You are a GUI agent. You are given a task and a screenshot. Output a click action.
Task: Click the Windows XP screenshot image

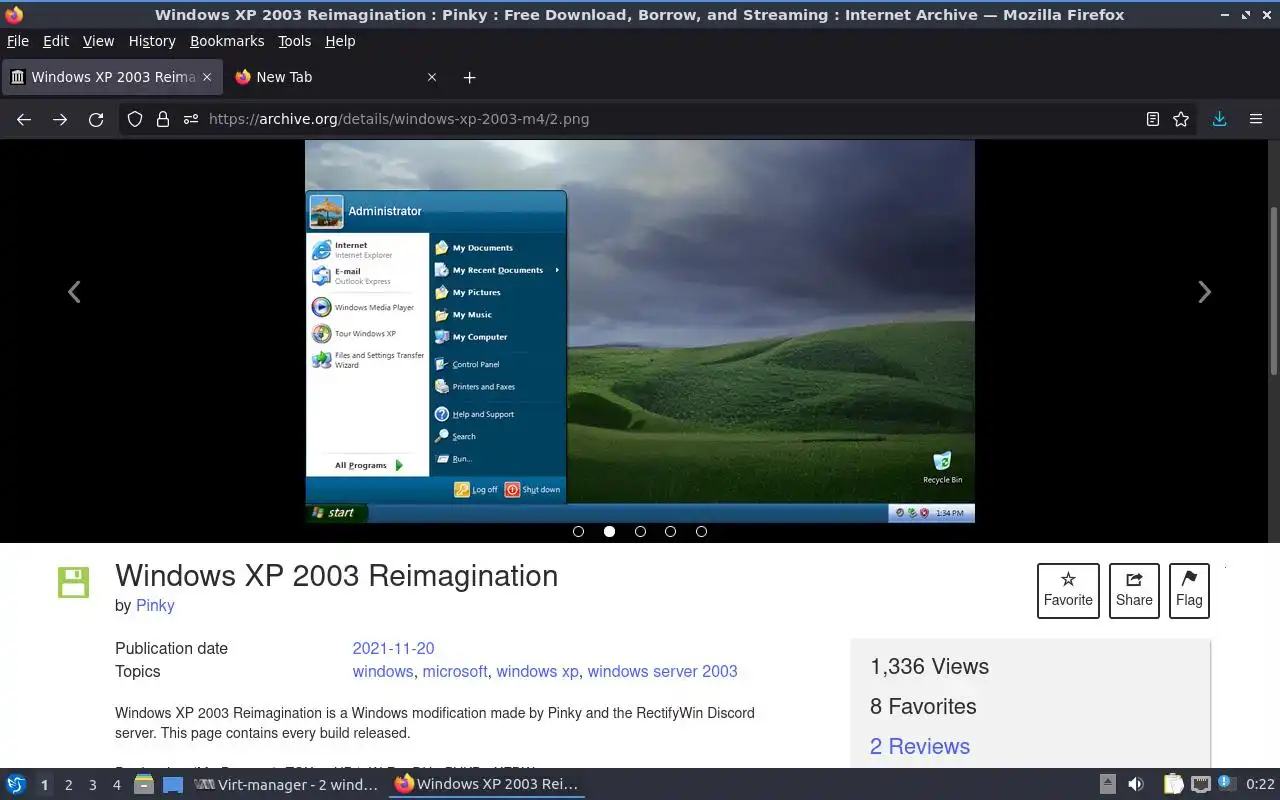tap(640, 331)
